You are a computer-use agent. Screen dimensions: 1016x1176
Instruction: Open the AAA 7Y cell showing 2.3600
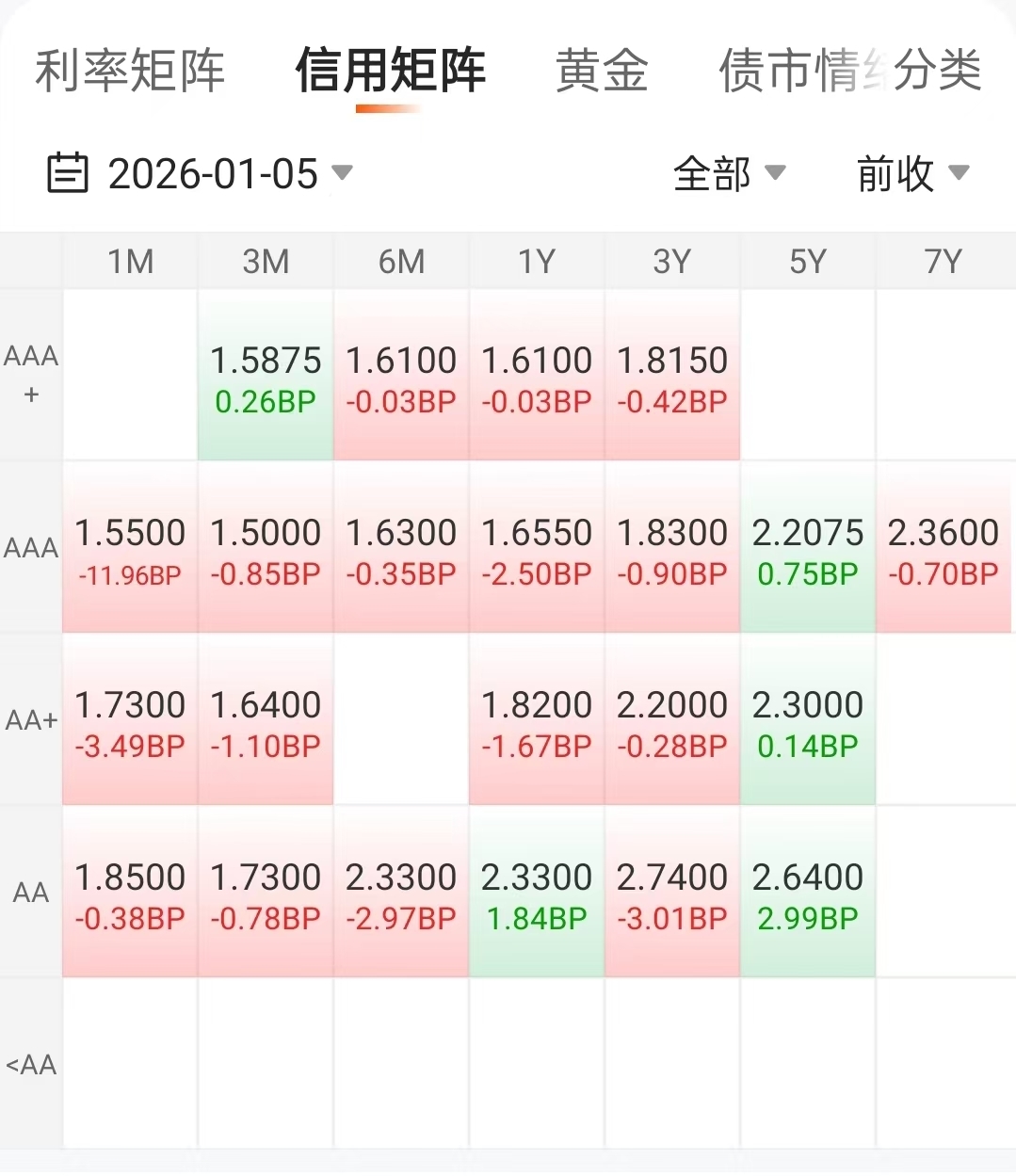pos(943,549)
